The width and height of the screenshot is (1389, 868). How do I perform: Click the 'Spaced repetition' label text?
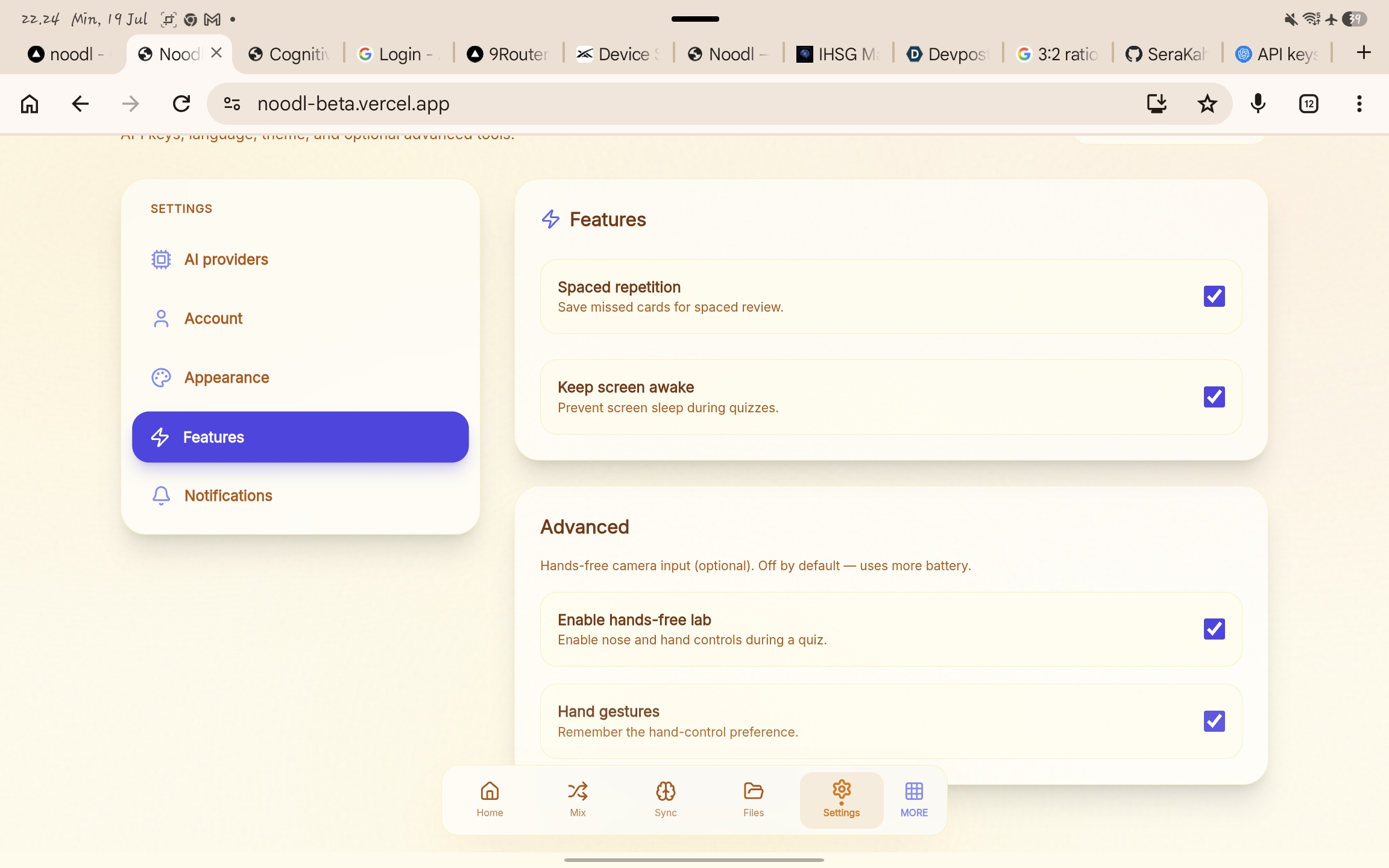[619, 287]
